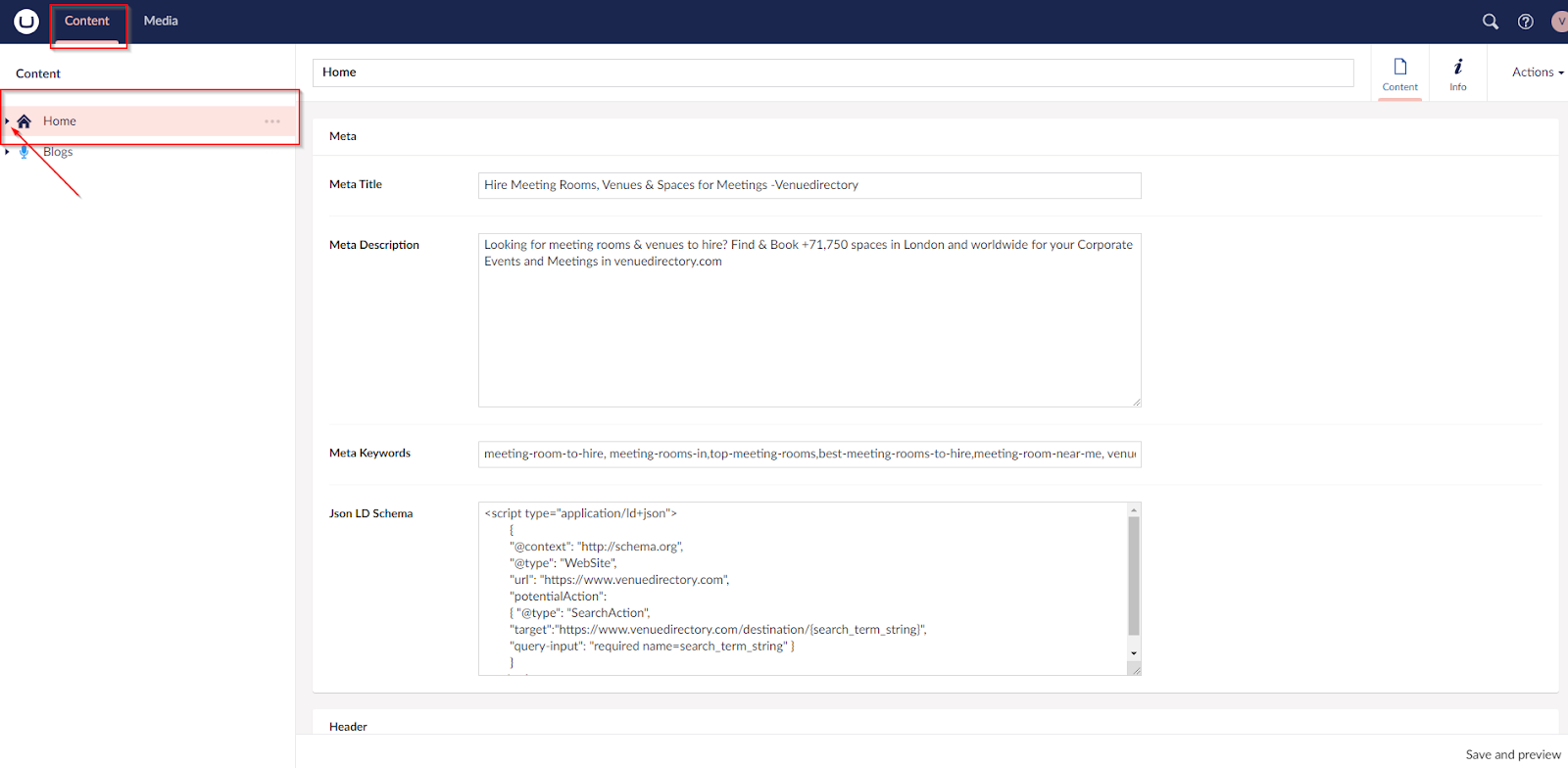Expand the Blogs tree node arrow
The height and width of the screenshot is (768, 1568).
(7, 152)
